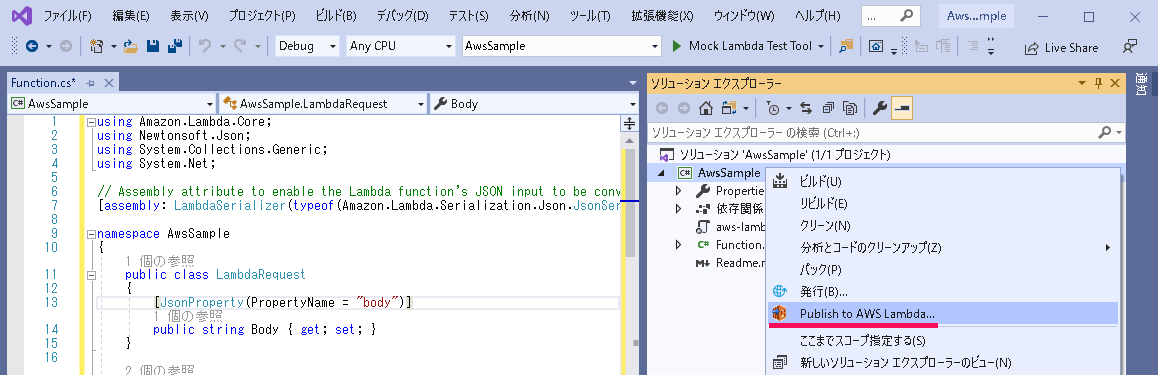
Task: Open the 表示(V) menu
Action: tap(189, 16)
